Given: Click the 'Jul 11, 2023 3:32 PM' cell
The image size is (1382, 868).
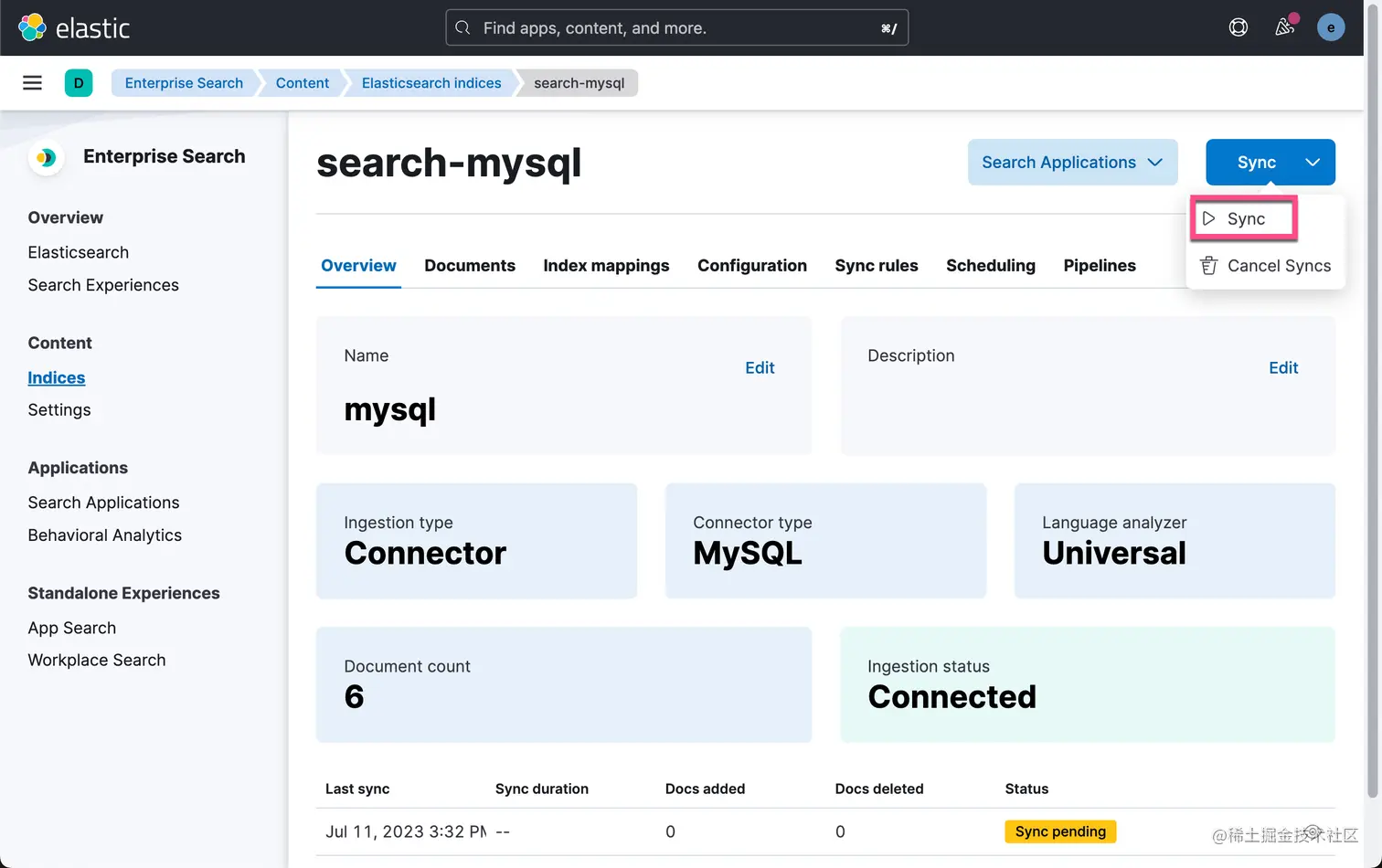Looking at the screenshot, I should (406, 831).
